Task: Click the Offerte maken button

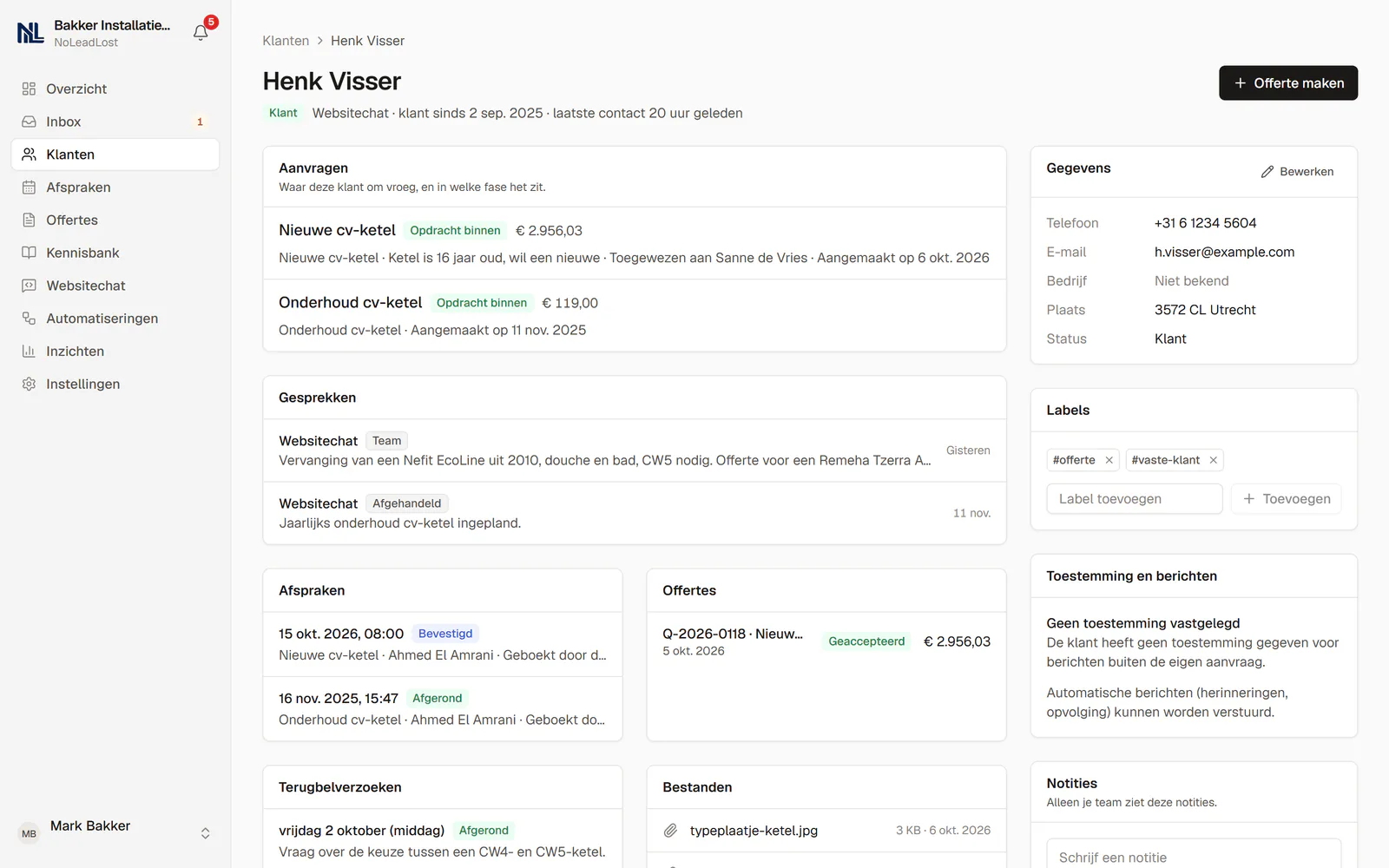Action: click(1288, 83)
